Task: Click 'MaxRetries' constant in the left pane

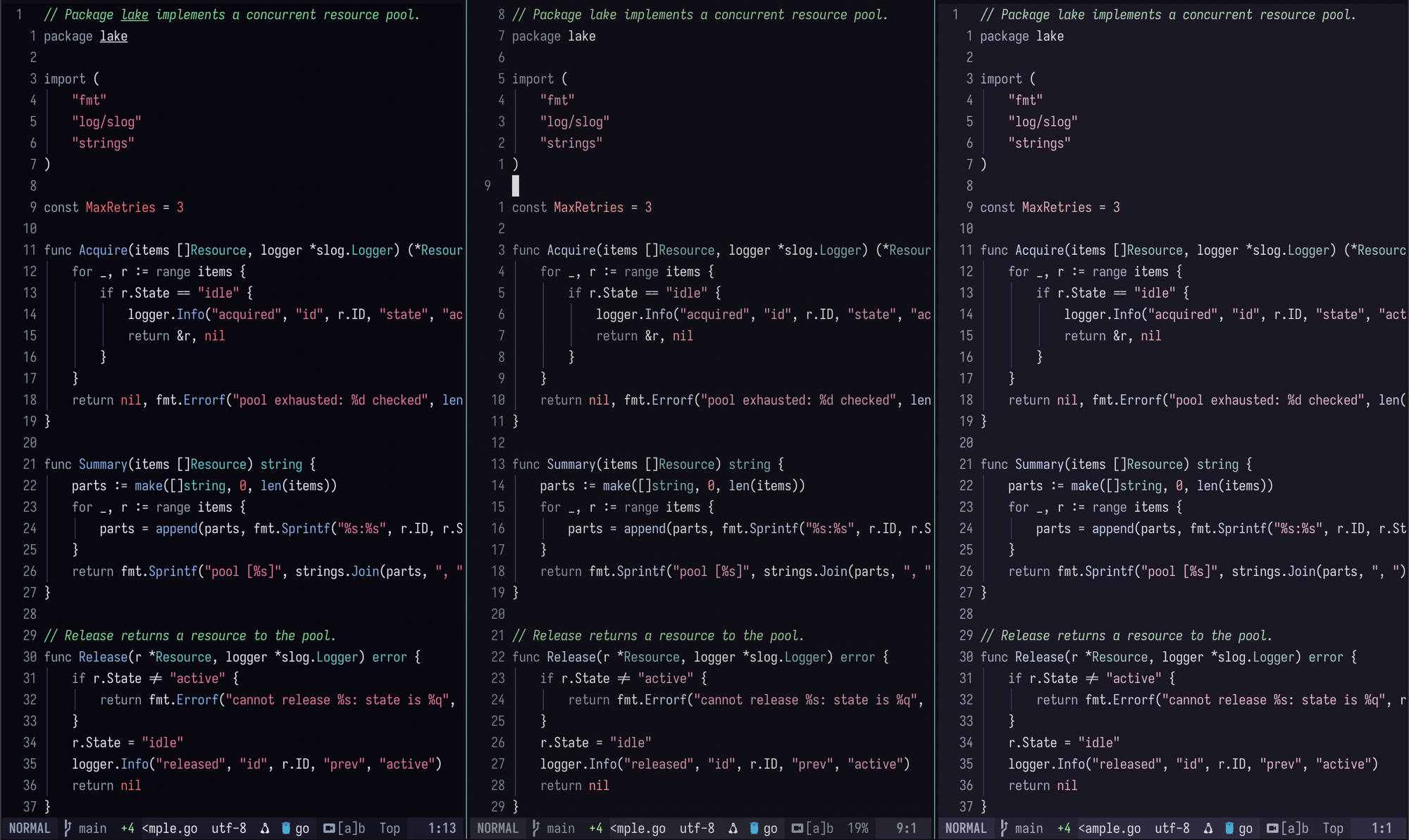Action: (x=120, y=207)
